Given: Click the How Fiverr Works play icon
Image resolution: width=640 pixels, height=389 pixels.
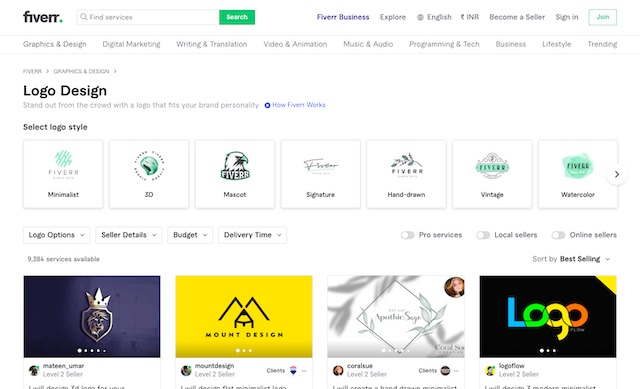Looking at the screenshot, I should click(267, 105).
